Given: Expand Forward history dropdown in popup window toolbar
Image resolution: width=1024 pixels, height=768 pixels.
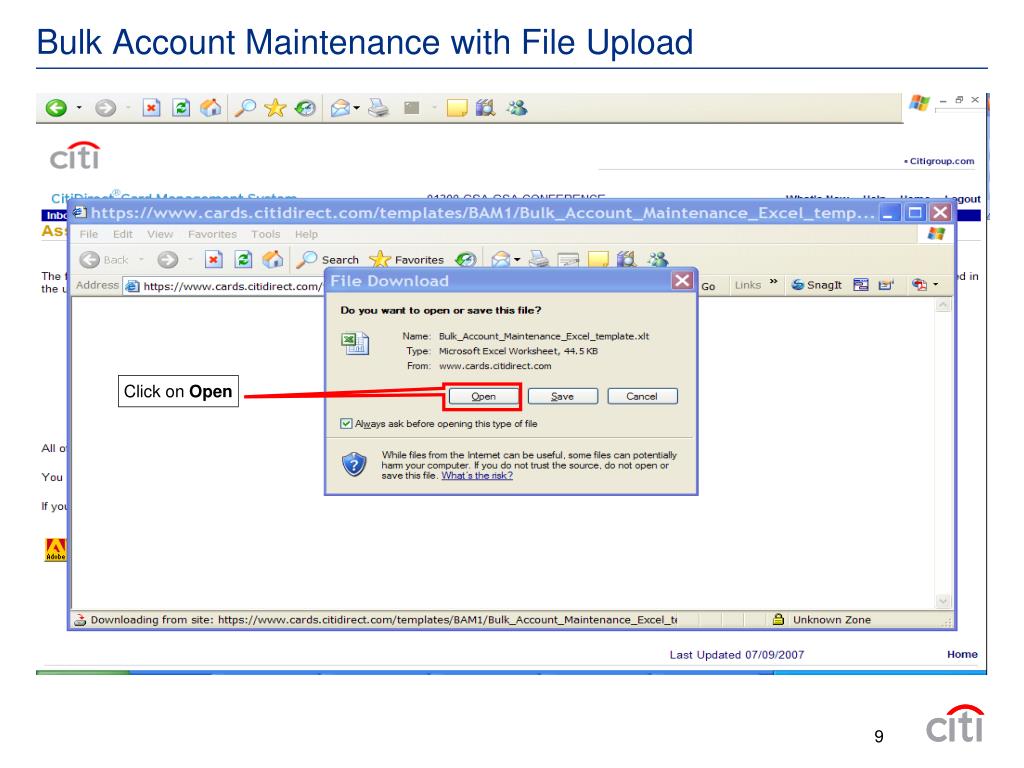Looking at the screenshot, I should click(x=190, y=260).
